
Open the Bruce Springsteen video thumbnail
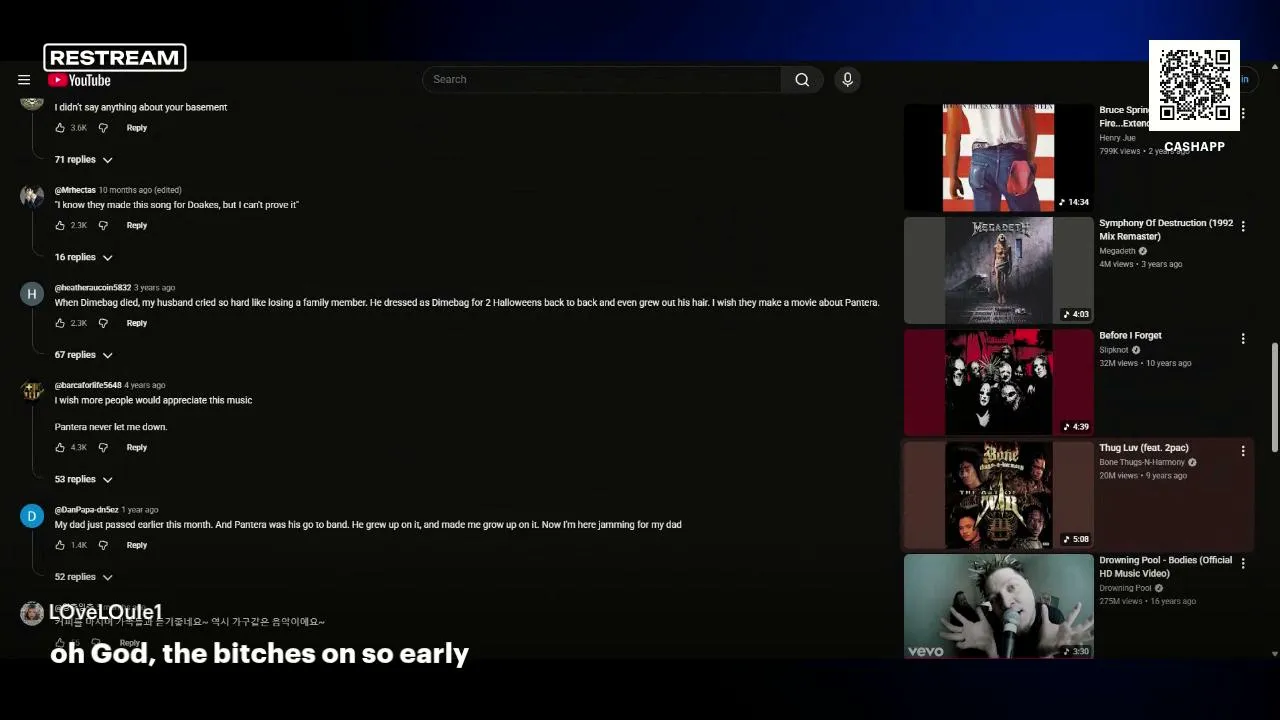pyautogui.click(x=999, y=158)
